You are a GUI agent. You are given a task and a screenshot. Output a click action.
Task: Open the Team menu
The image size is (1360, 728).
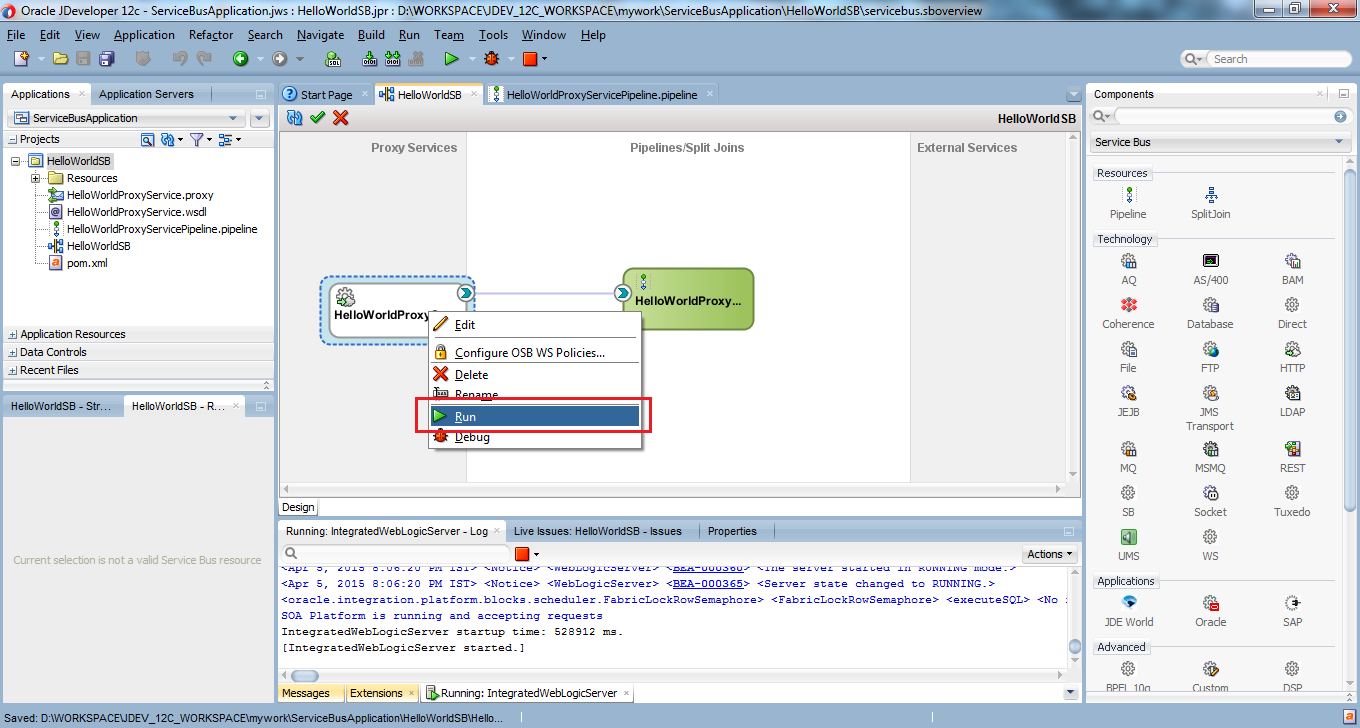(x=449, y=35)
